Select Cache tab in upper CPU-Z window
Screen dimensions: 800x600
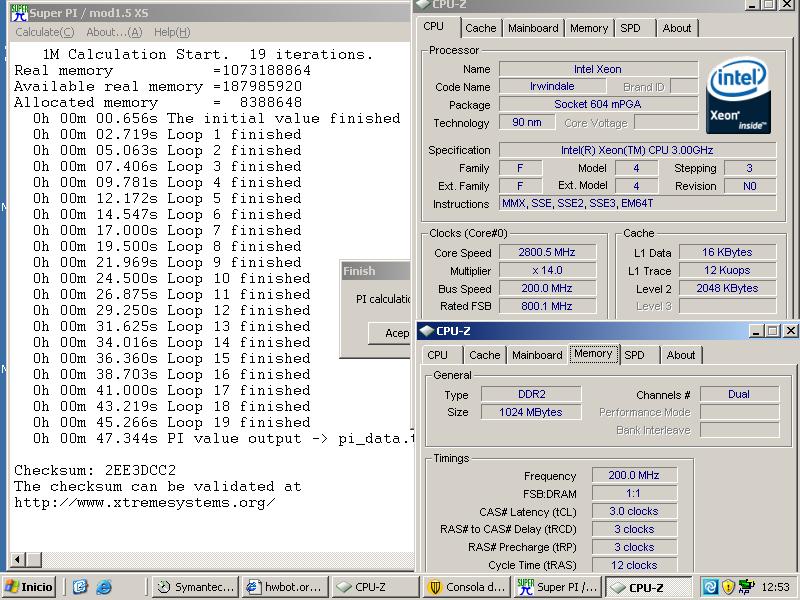point(481,28)
